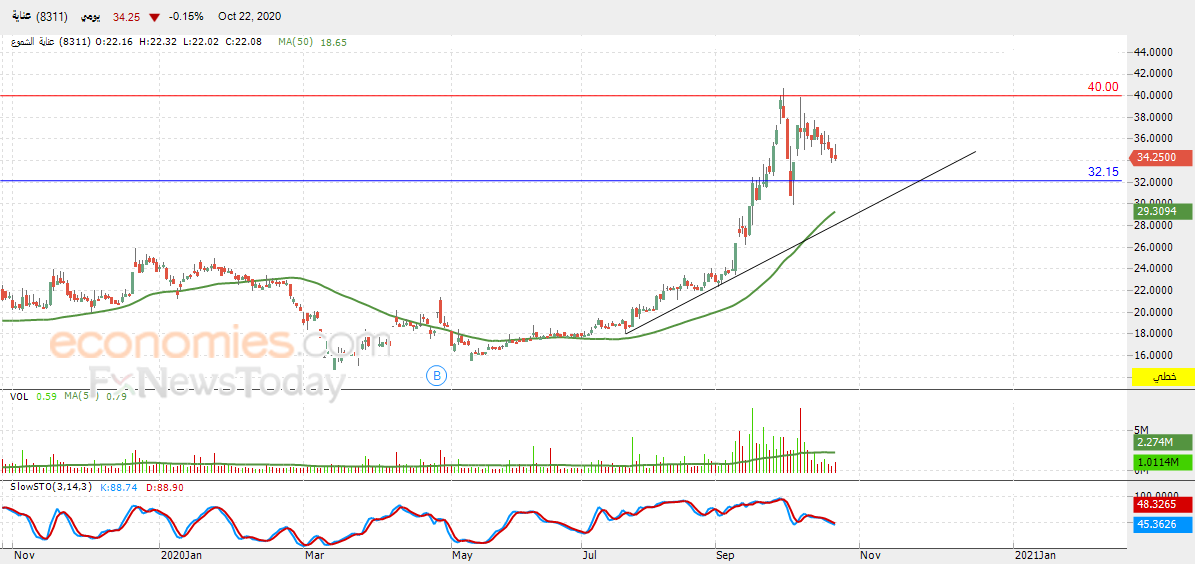Viewport: 1195px width, 564px height.
Task: Click the blue 45.3626 stochastic tag
Action: pyautogui.click(x=1163, y=524)
